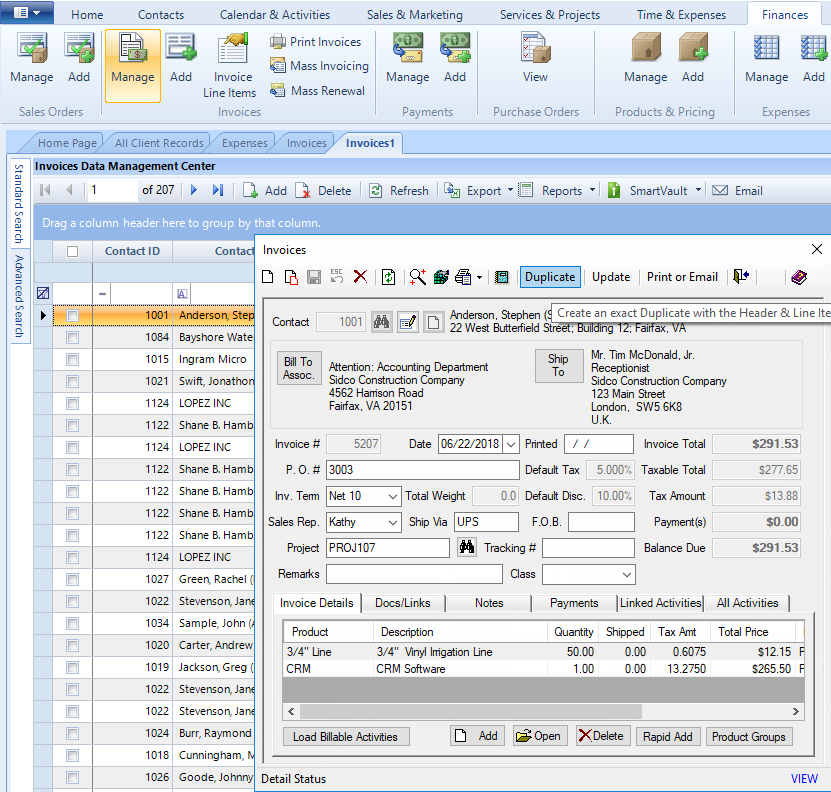Viewport: 831px width, 792px height.
Task: Jump to last record in navigator
Action: 218,190
